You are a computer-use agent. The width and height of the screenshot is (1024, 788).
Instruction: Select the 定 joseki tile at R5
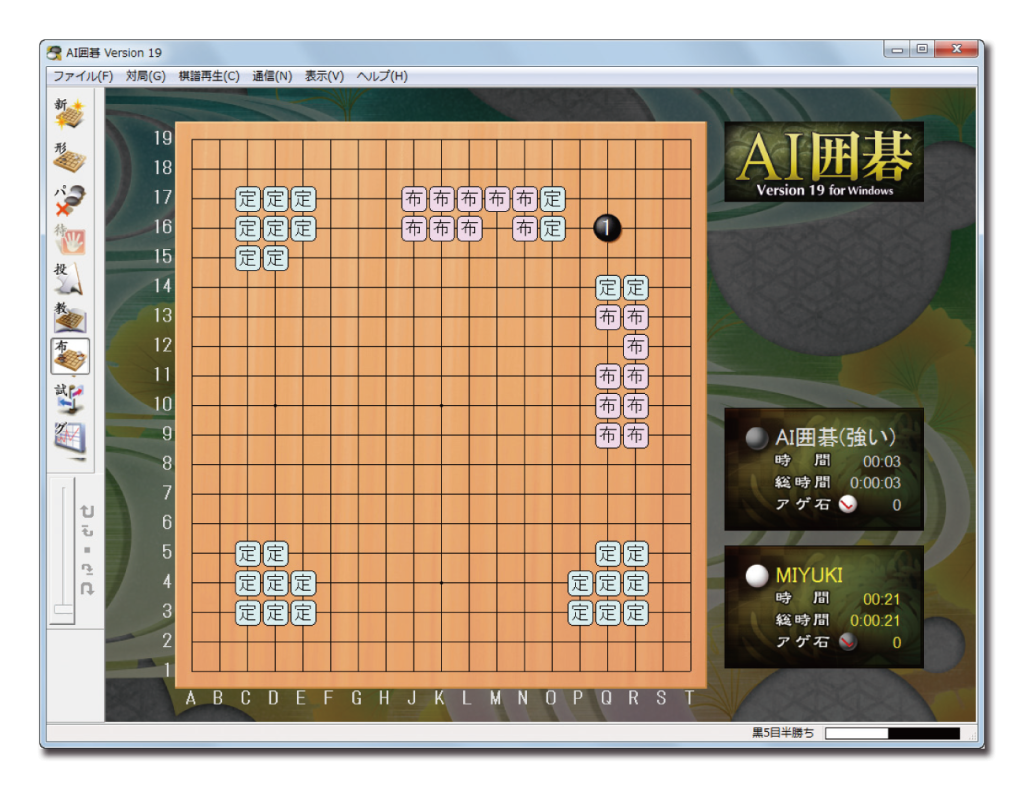pos(635,554)
